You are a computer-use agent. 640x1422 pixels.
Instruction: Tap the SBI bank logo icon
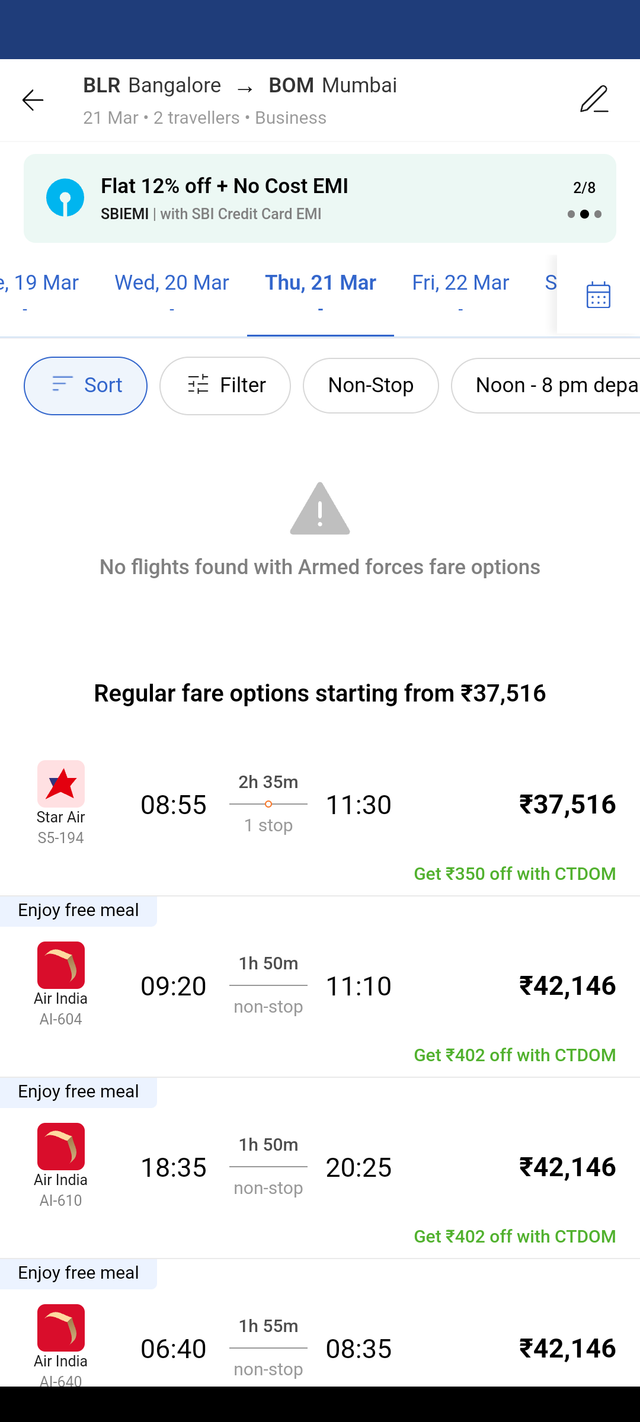(65, 198)
